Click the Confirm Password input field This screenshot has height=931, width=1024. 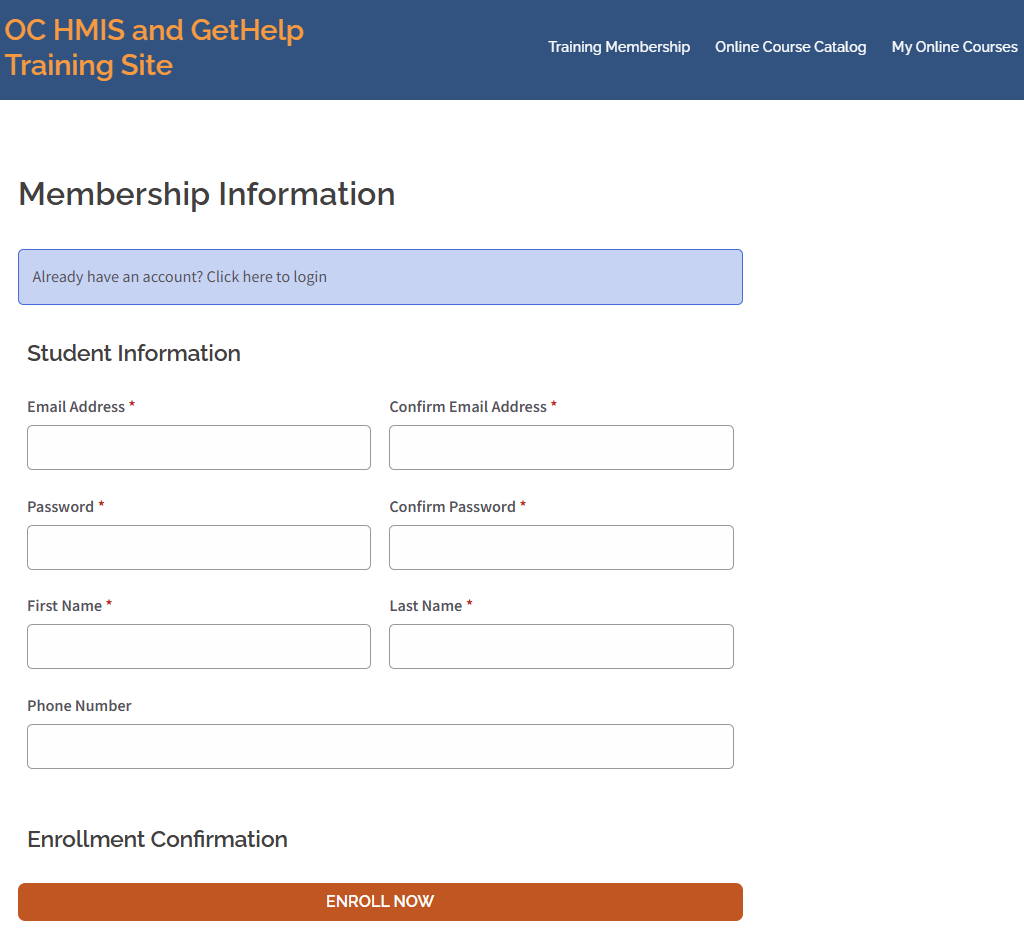click(x=561, y=547)
